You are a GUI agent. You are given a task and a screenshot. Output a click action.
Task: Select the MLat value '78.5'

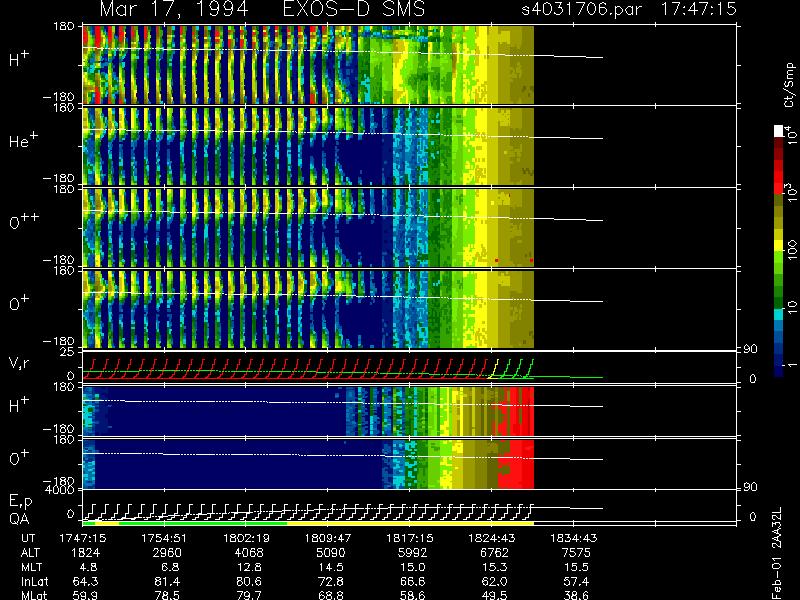167,595
